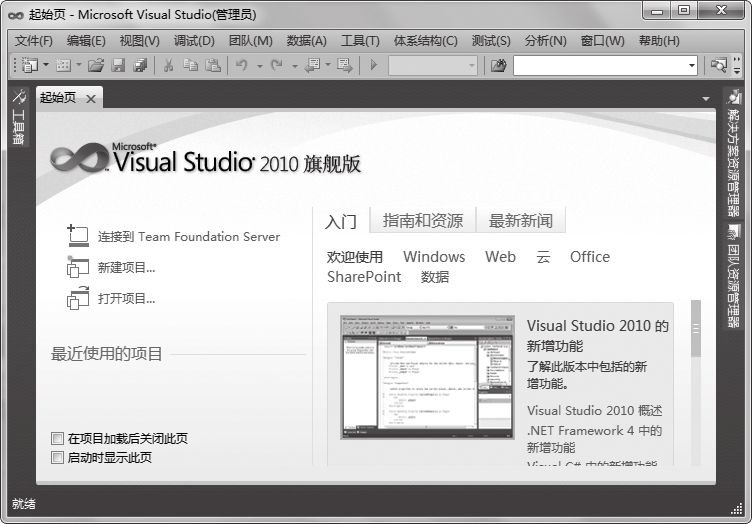The image size is (752, 524).
Task: Select the 欢迎使用 category link
Action: pyautogui.click(x=355, y=257)
